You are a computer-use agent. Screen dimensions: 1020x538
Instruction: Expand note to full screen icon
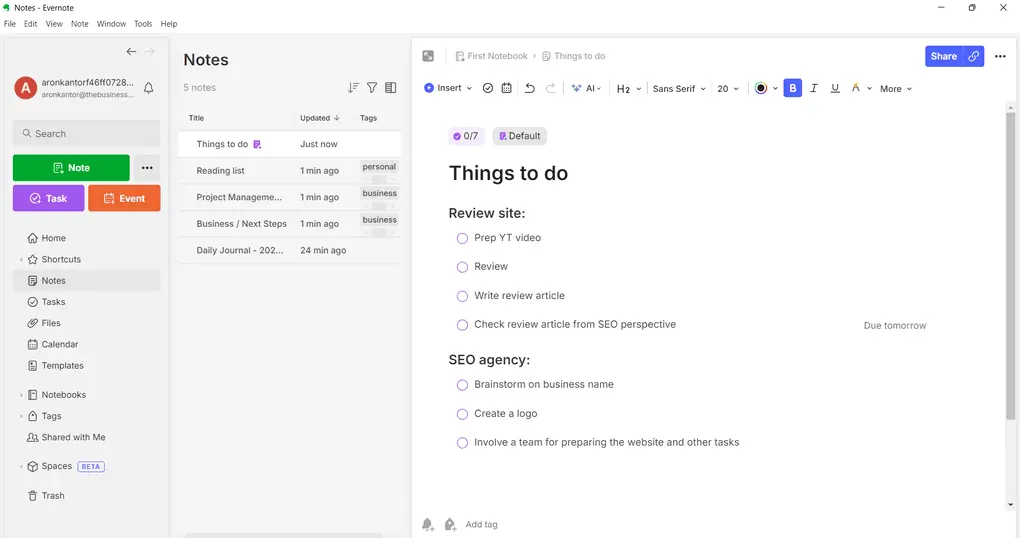point(428,56)
